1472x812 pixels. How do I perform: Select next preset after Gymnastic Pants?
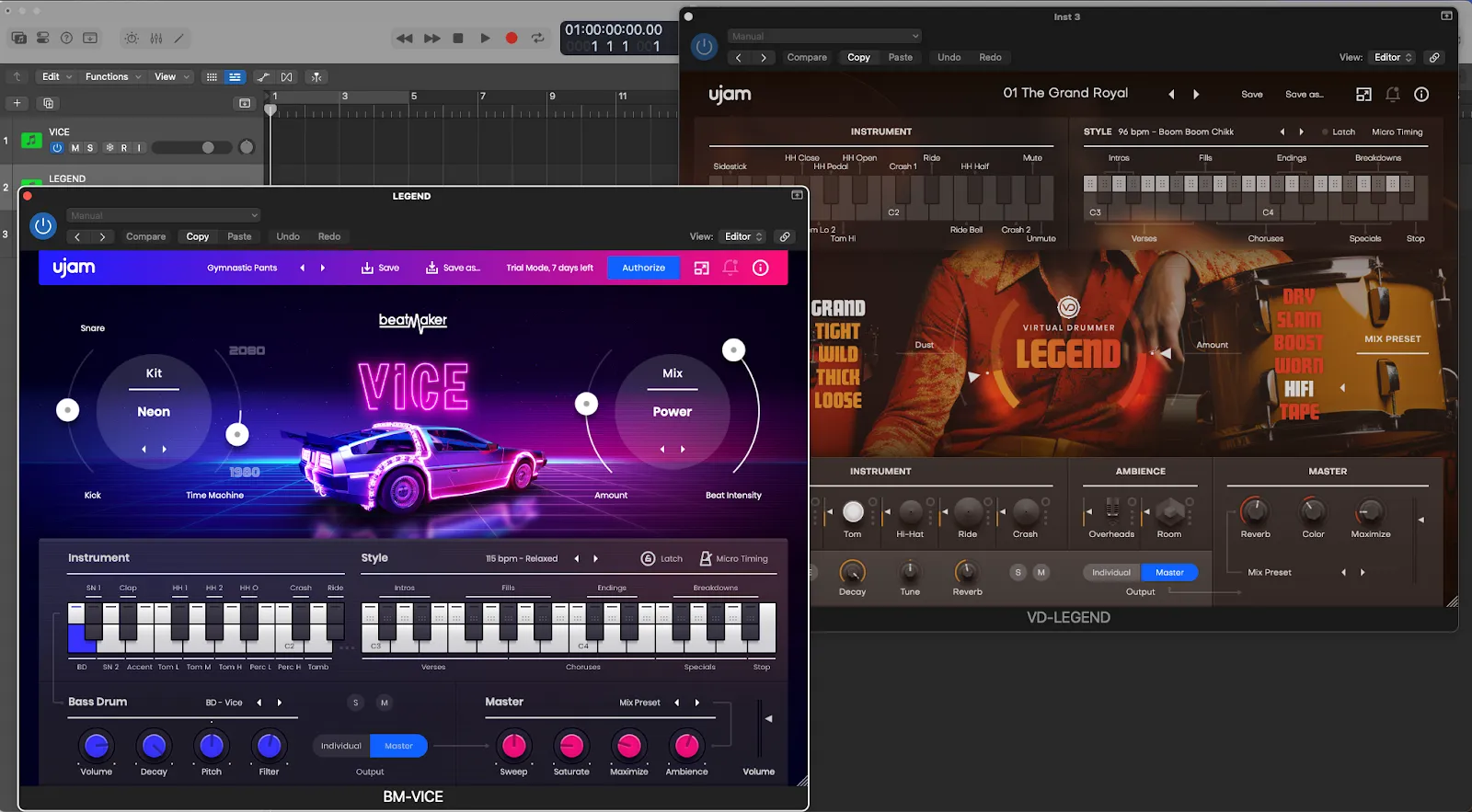[x=323, y=268]
